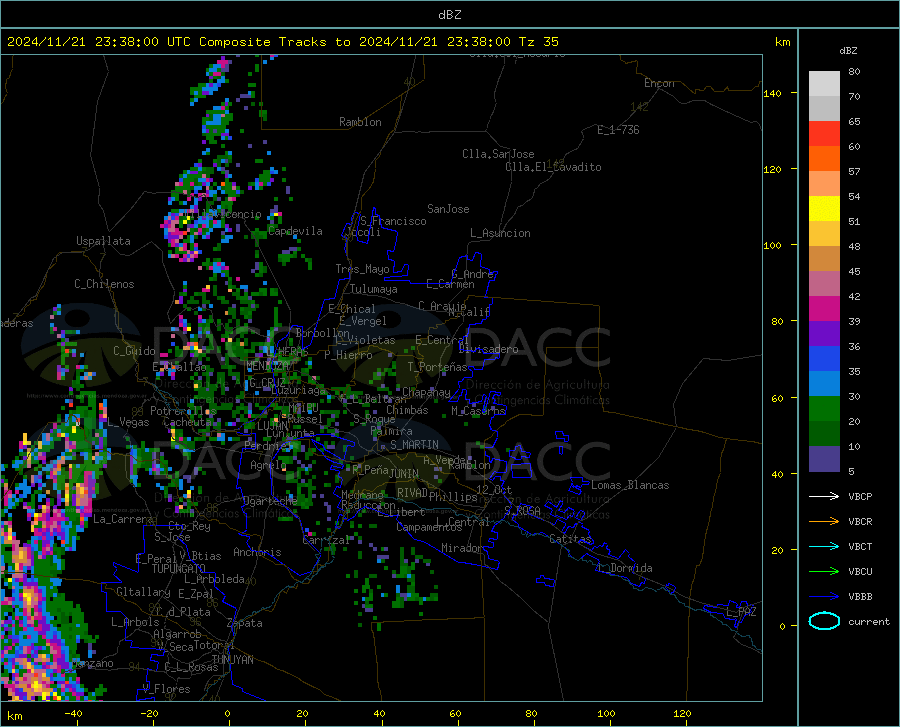The height and width of the screenshot is (727, 900).
Task: Click the 'Tz 35' threshold text
Action: tap(538, 42)
